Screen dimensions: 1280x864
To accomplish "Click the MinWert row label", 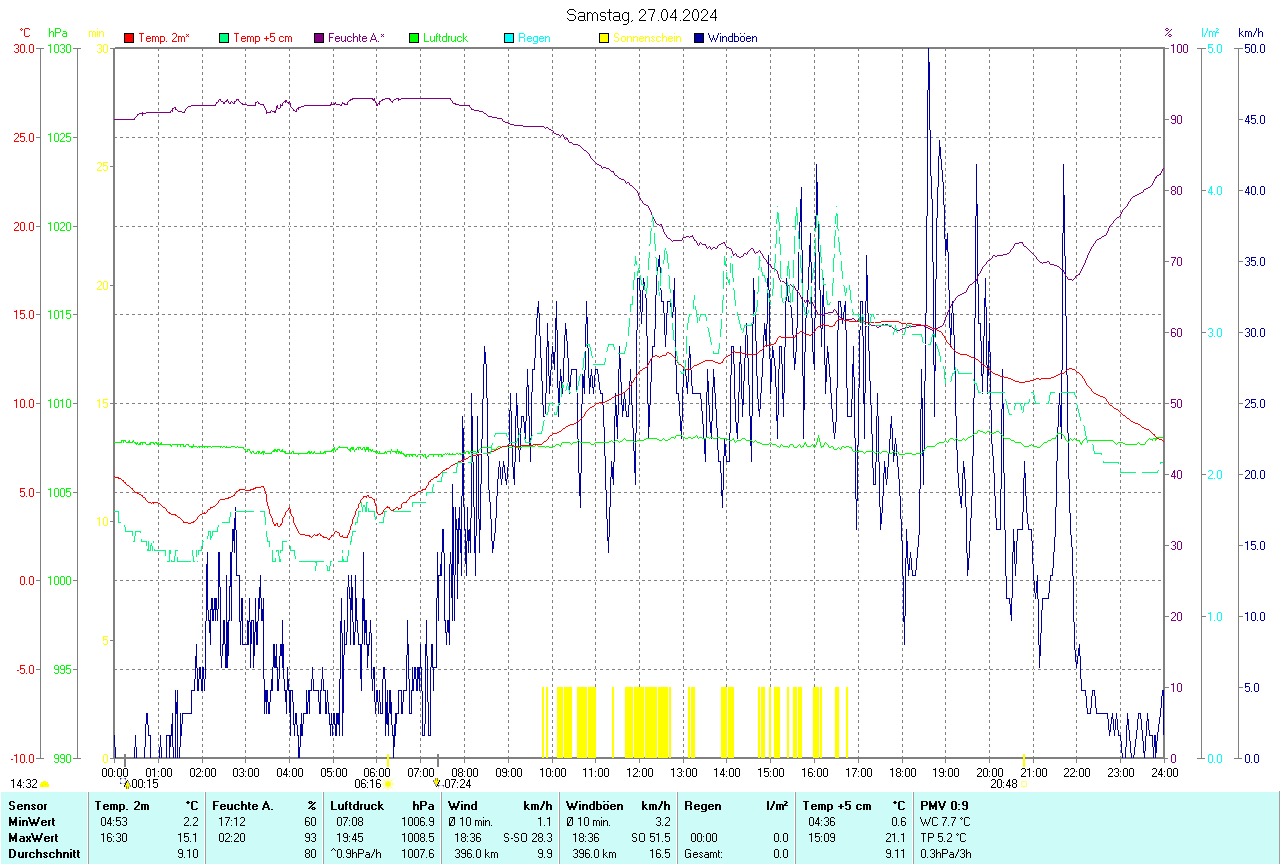I will click(31, 822).
